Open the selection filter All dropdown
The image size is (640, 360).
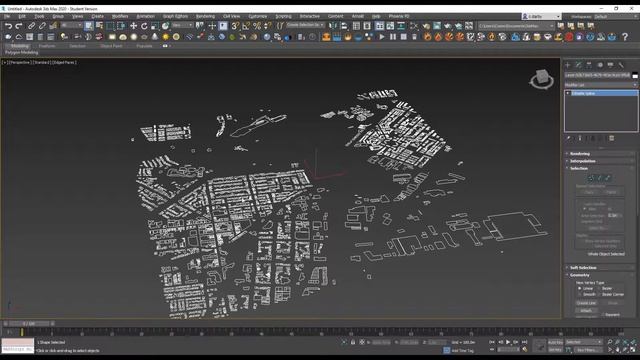click(72, 25)
